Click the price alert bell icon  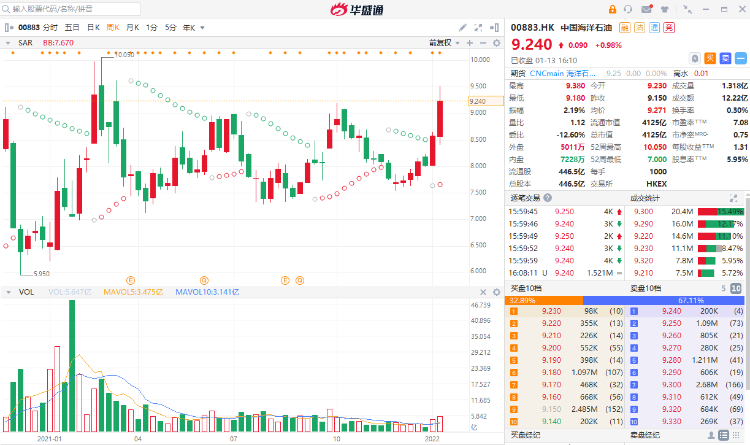[695, 58]
